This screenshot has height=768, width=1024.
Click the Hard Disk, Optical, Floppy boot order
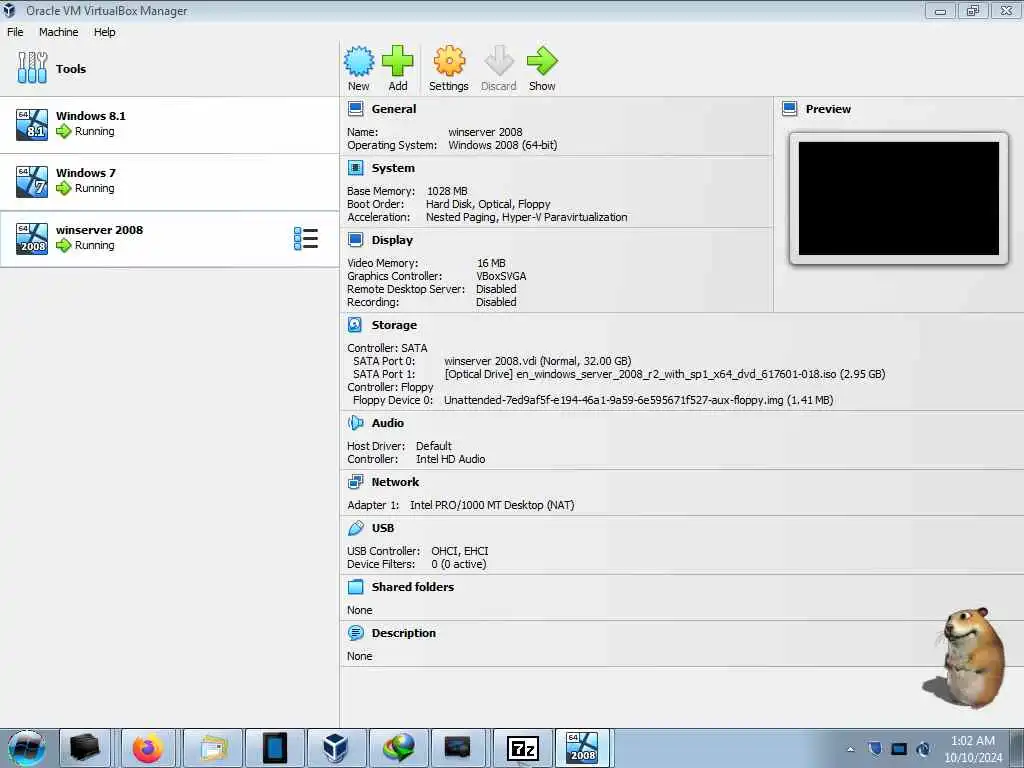488,204
